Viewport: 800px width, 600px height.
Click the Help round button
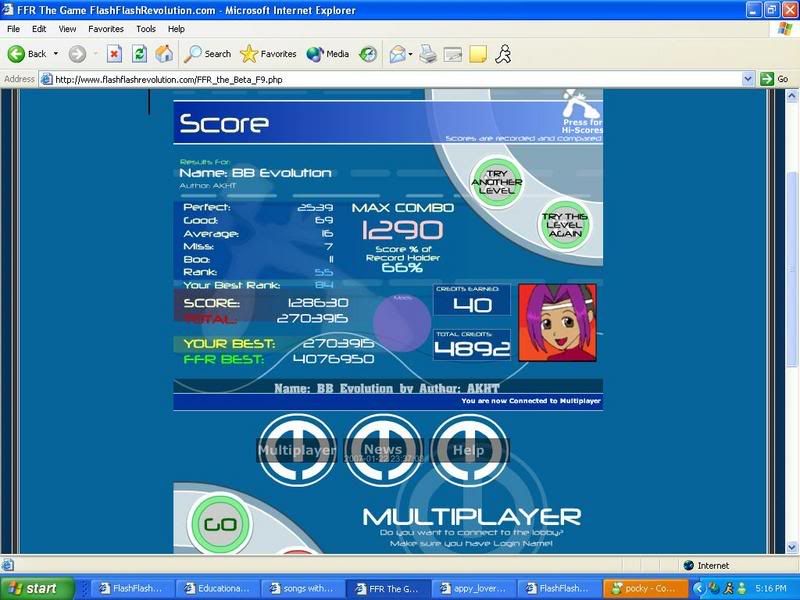coord(469,449)
